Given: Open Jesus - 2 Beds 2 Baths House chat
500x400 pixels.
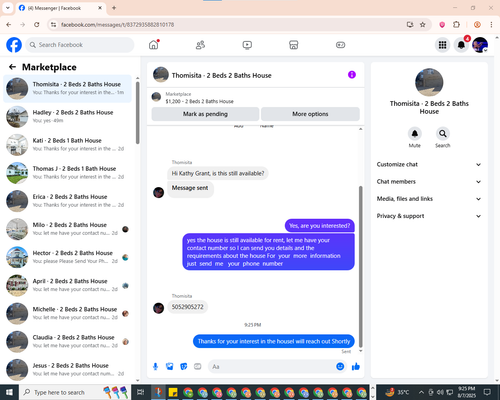Looking at the screenshot, I should coord(67,369).
